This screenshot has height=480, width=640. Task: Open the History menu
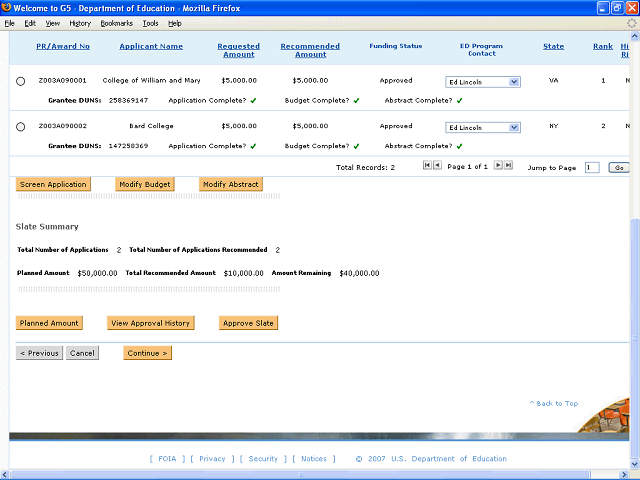80,22
